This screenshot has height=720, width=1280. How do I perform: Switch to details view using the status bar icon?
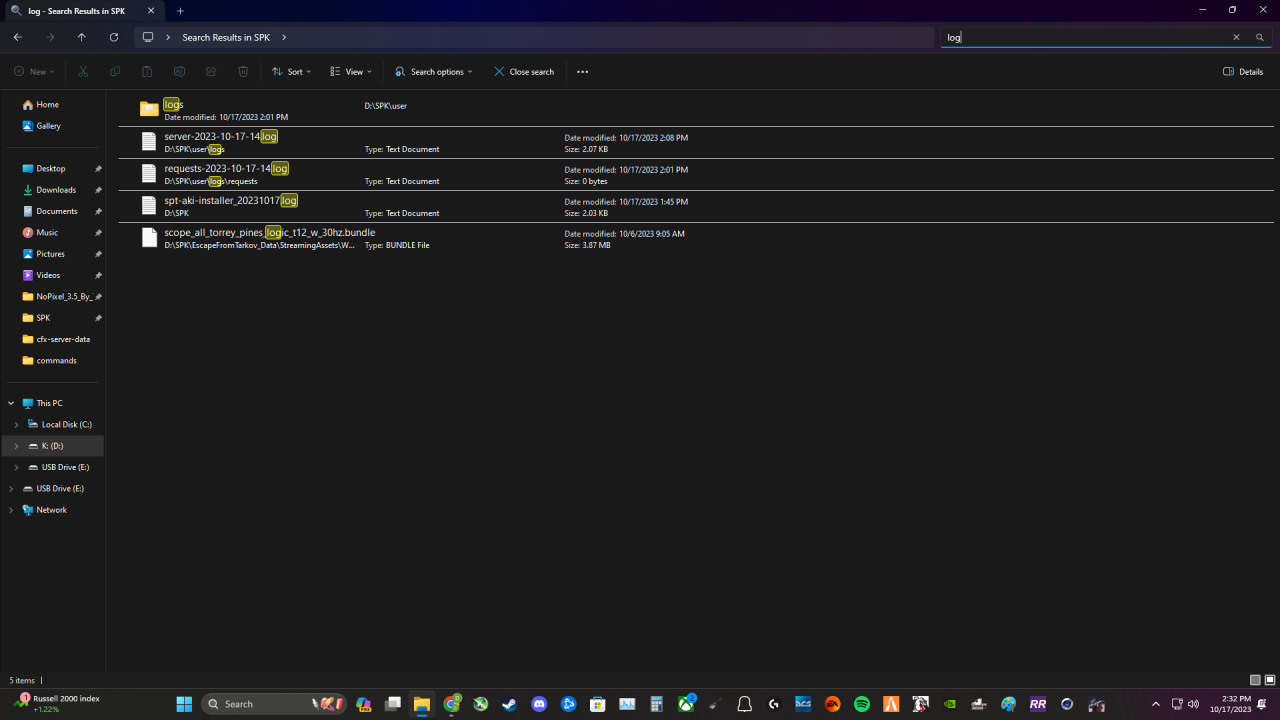tap(1255, 681)
